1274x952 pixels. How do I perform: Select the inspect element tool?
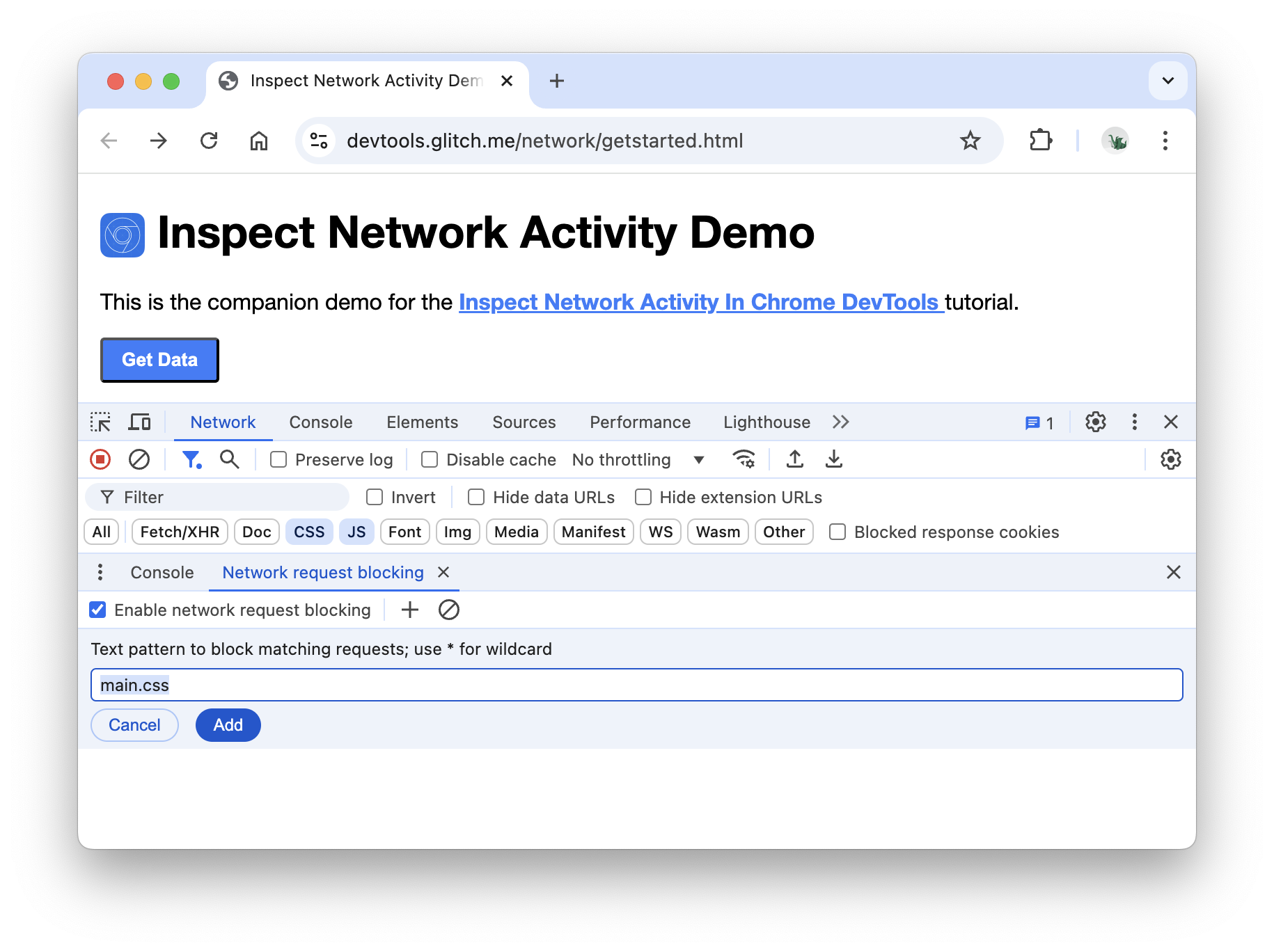coord(101,422)
